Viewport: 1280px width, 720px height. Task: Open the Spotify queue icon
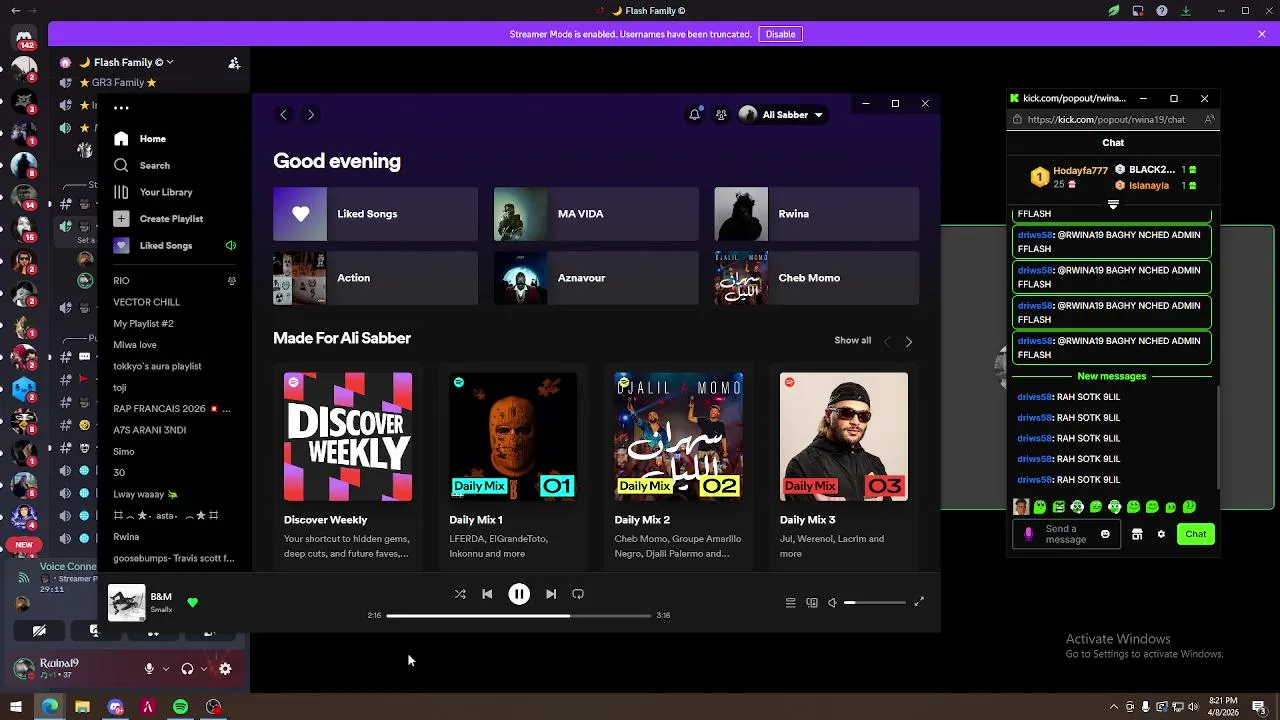pyautogui.click(x=790, y=603)
